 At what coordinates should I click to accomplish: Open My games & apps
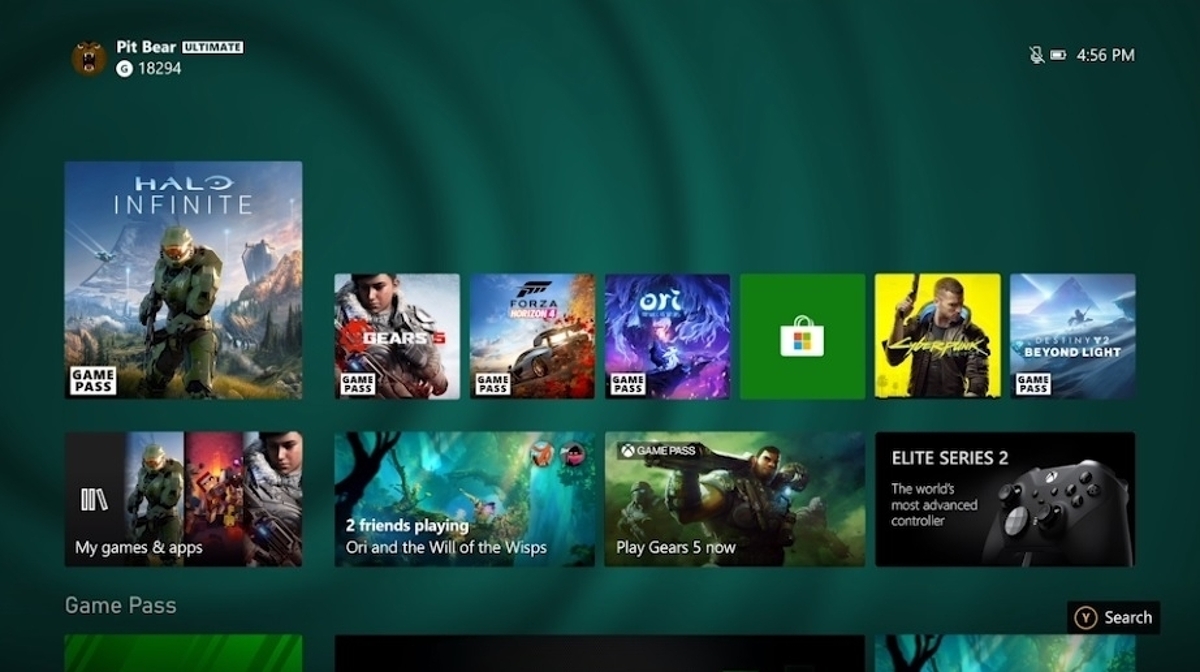coord(183,499)
